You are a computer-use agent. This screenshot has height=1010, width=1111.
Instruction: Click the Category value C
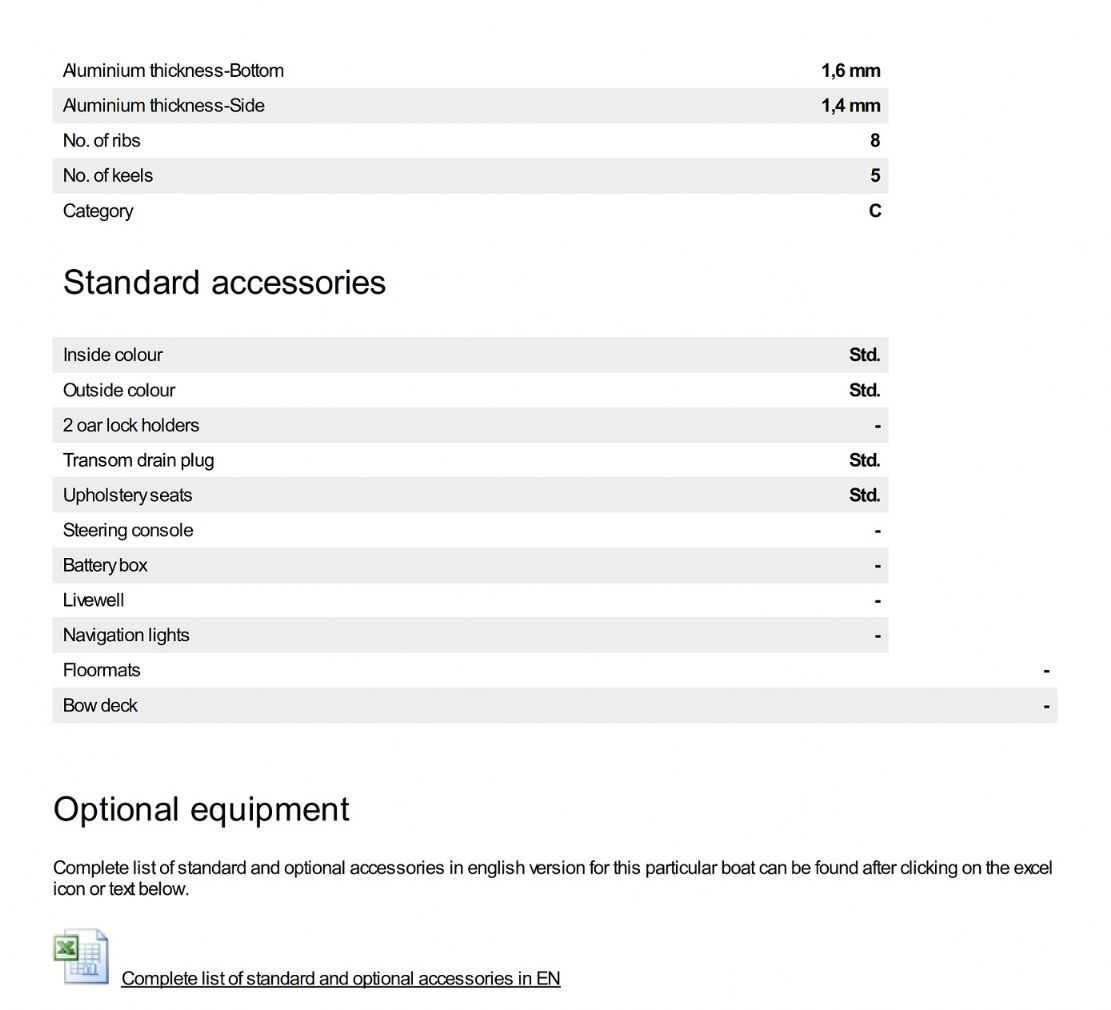[875, 211]
